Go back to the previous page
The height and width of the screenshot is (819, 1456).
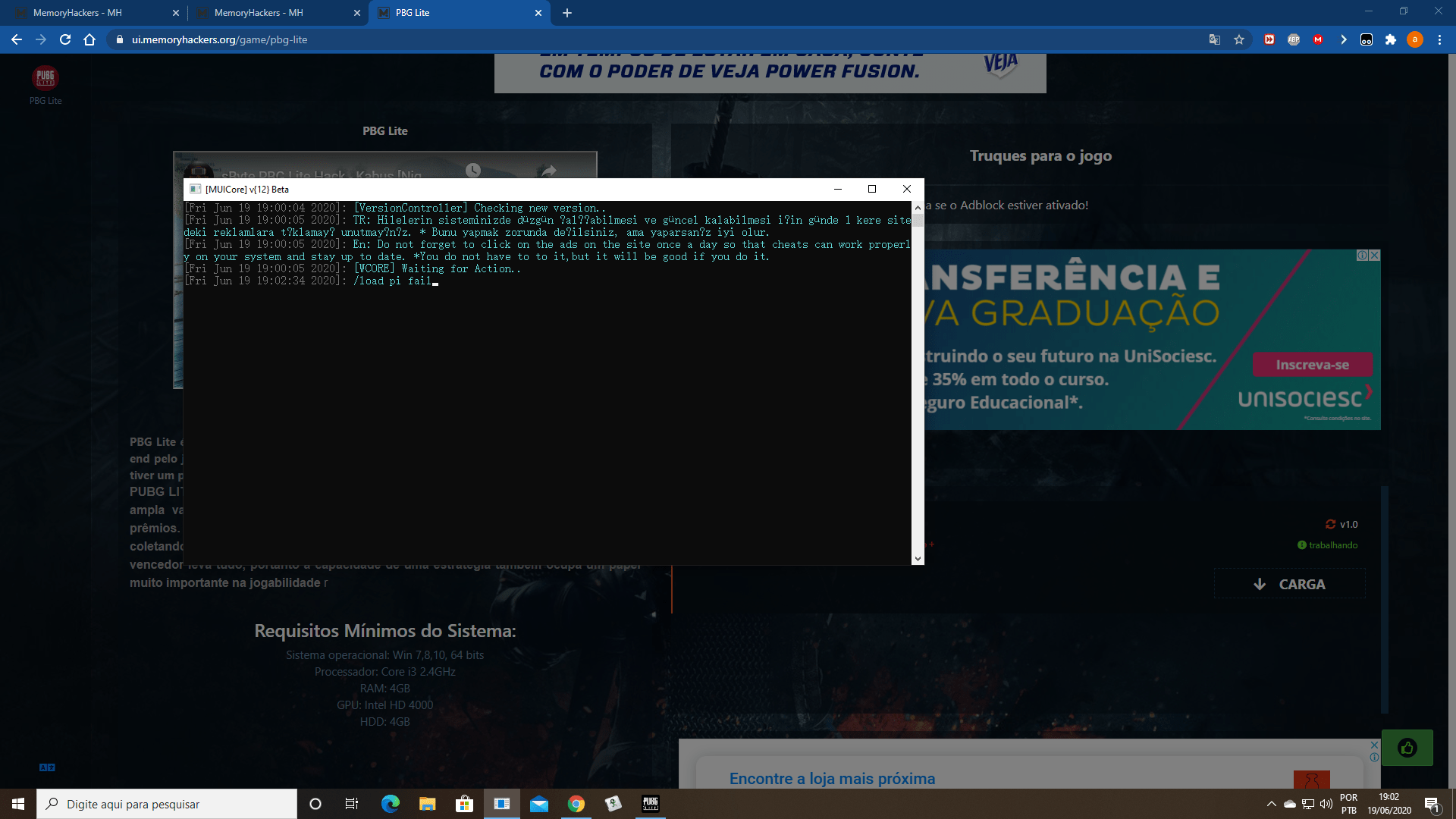(17, 39)
